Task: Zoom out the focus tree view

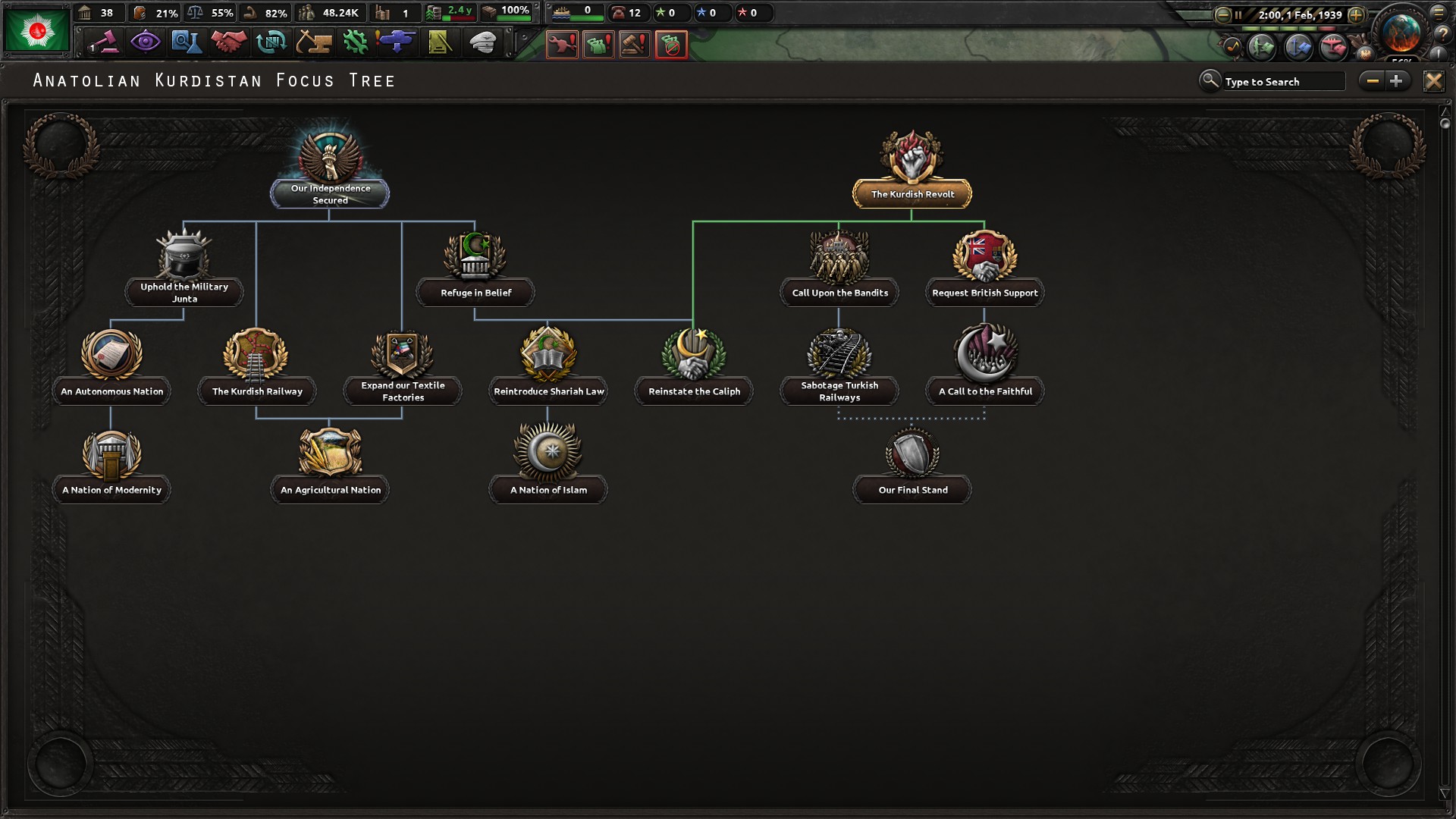Action: click(x=1372, y=81)
